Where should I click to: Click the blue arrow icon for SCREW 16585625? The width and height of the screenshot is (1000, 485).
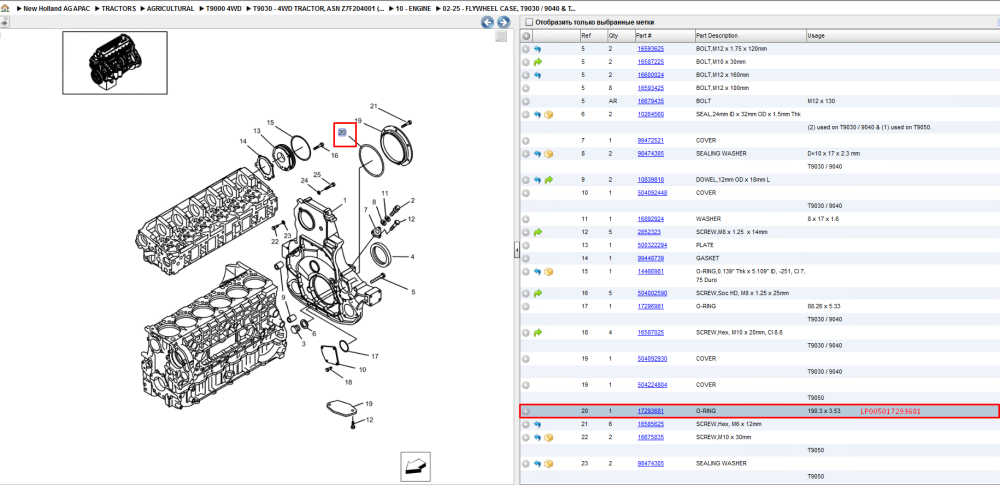click(537, 424)
